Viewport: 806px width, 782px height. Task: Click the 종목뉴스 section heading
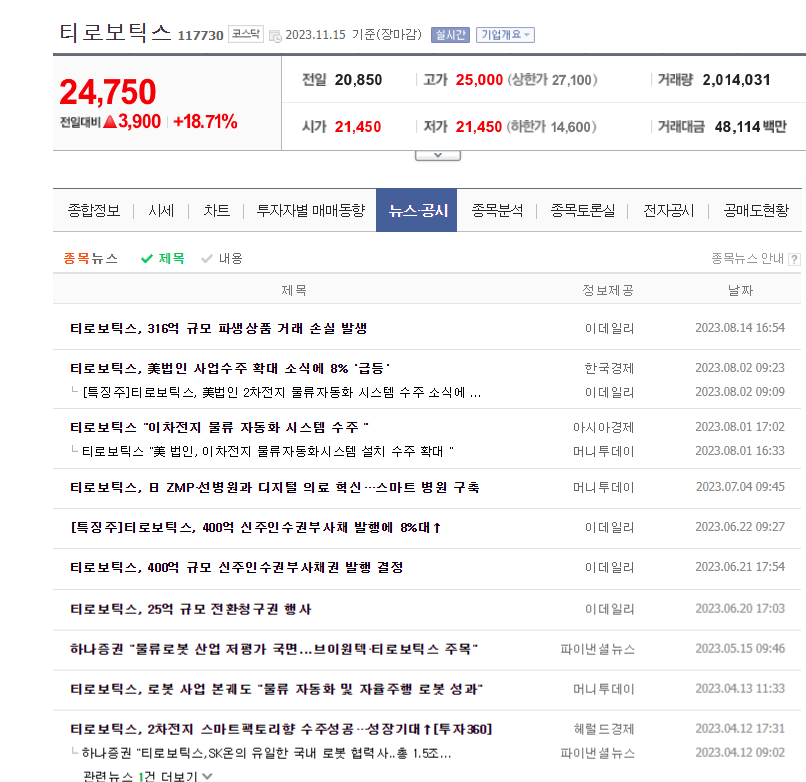(90, 258)
